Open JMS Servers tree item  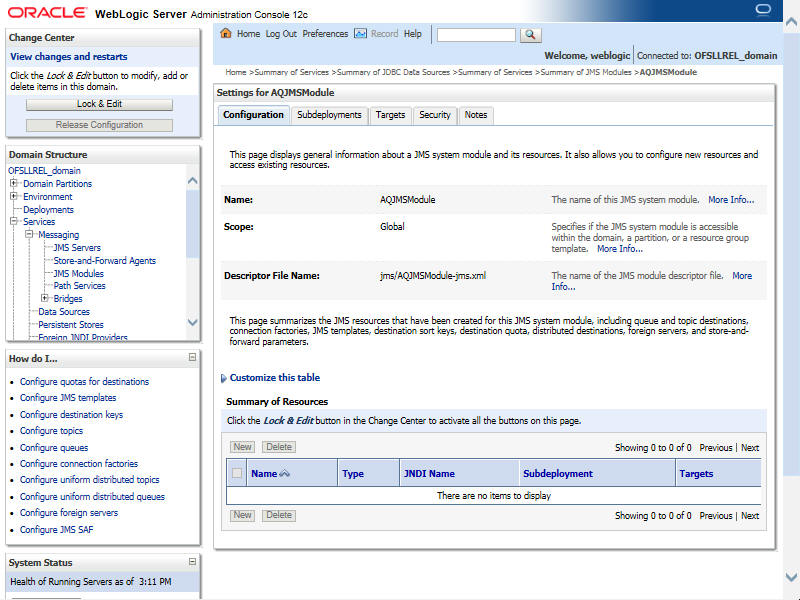point(77,247)
